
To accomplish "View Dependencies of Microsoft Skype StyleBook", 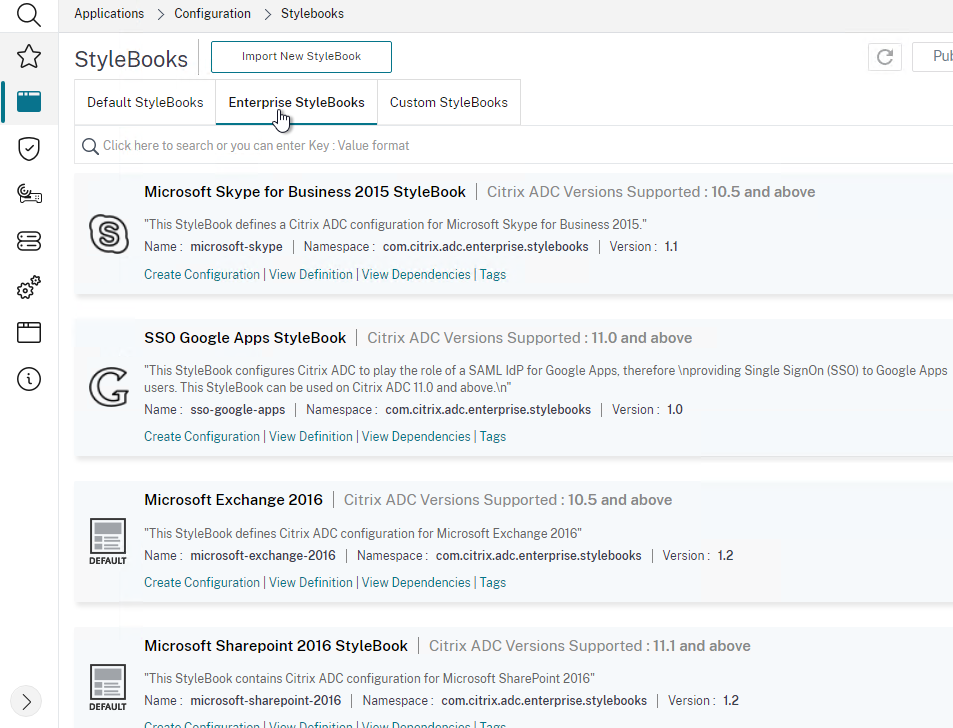I will click(x=416, y=275).
